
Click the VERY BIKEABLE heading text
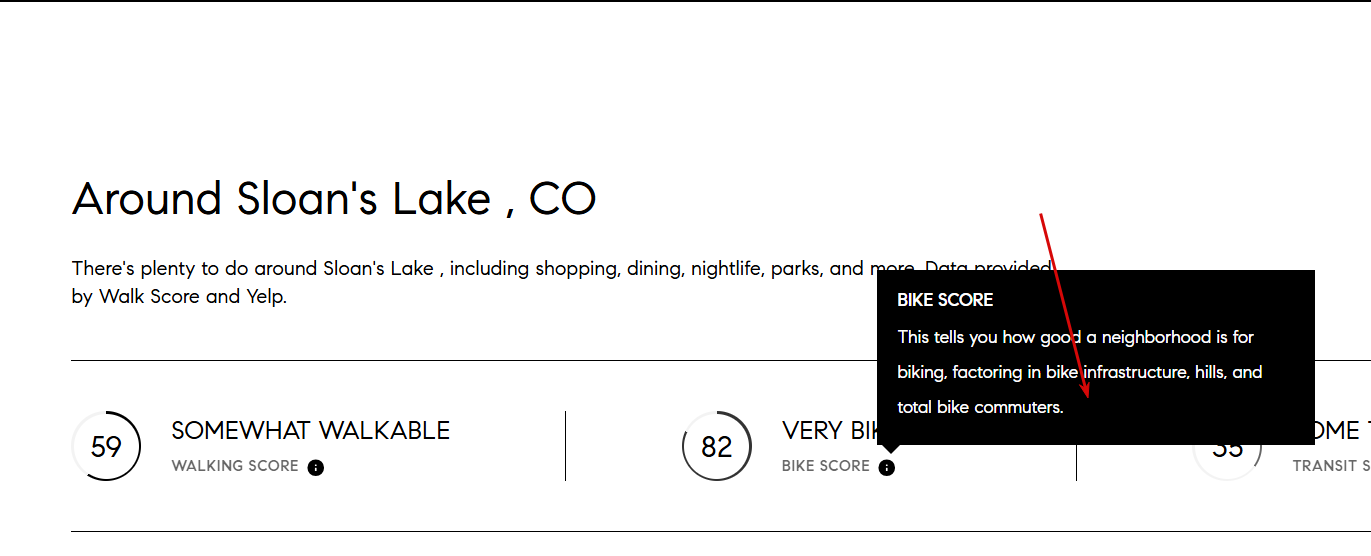click(829, 431)
